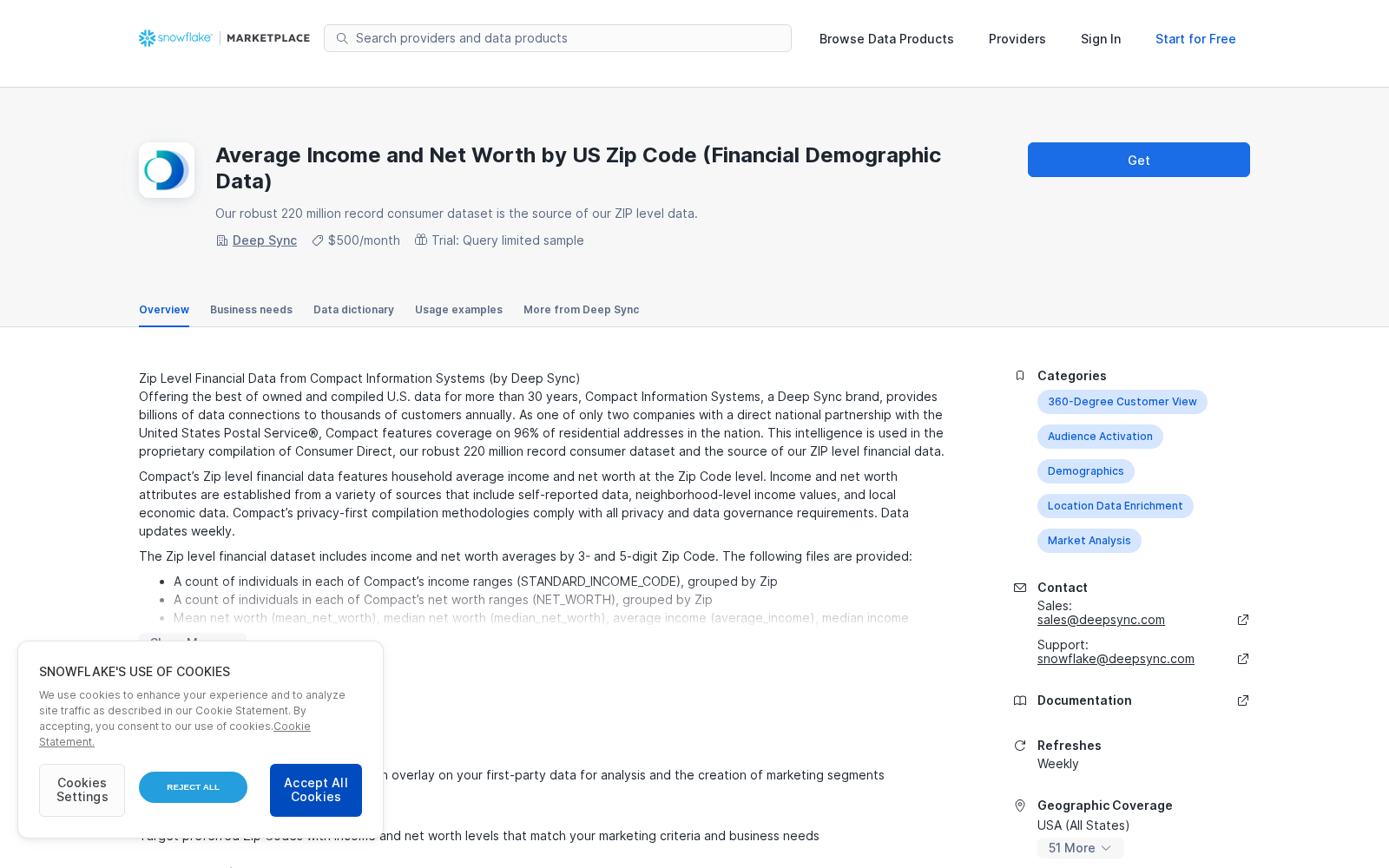Switch to the Overview tab
The height and width of the screenshot is (868, 1389).
164,310
